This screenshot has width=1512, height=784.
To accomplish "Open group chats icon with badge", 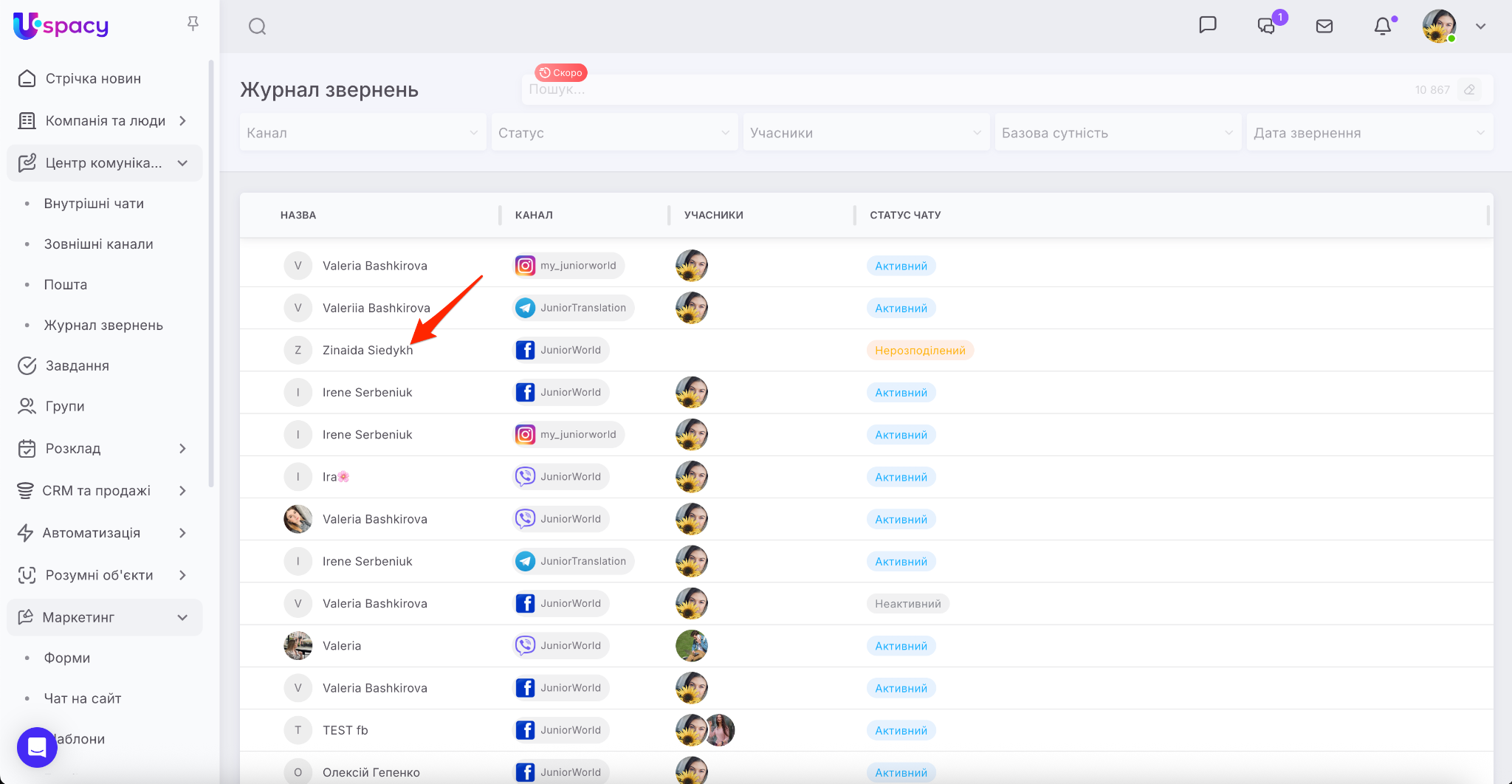I will tap(1267, 27).
